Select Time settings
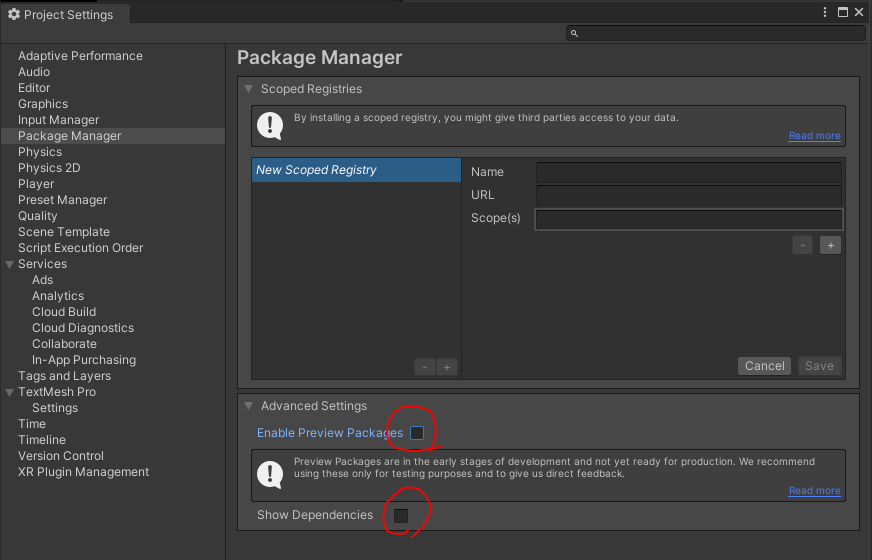 (x=32, y=424)
